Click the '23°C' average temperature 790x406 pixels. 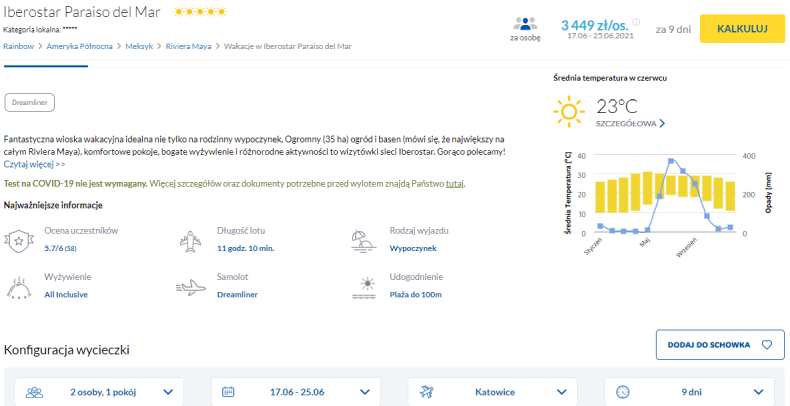(x=617, y=106)
